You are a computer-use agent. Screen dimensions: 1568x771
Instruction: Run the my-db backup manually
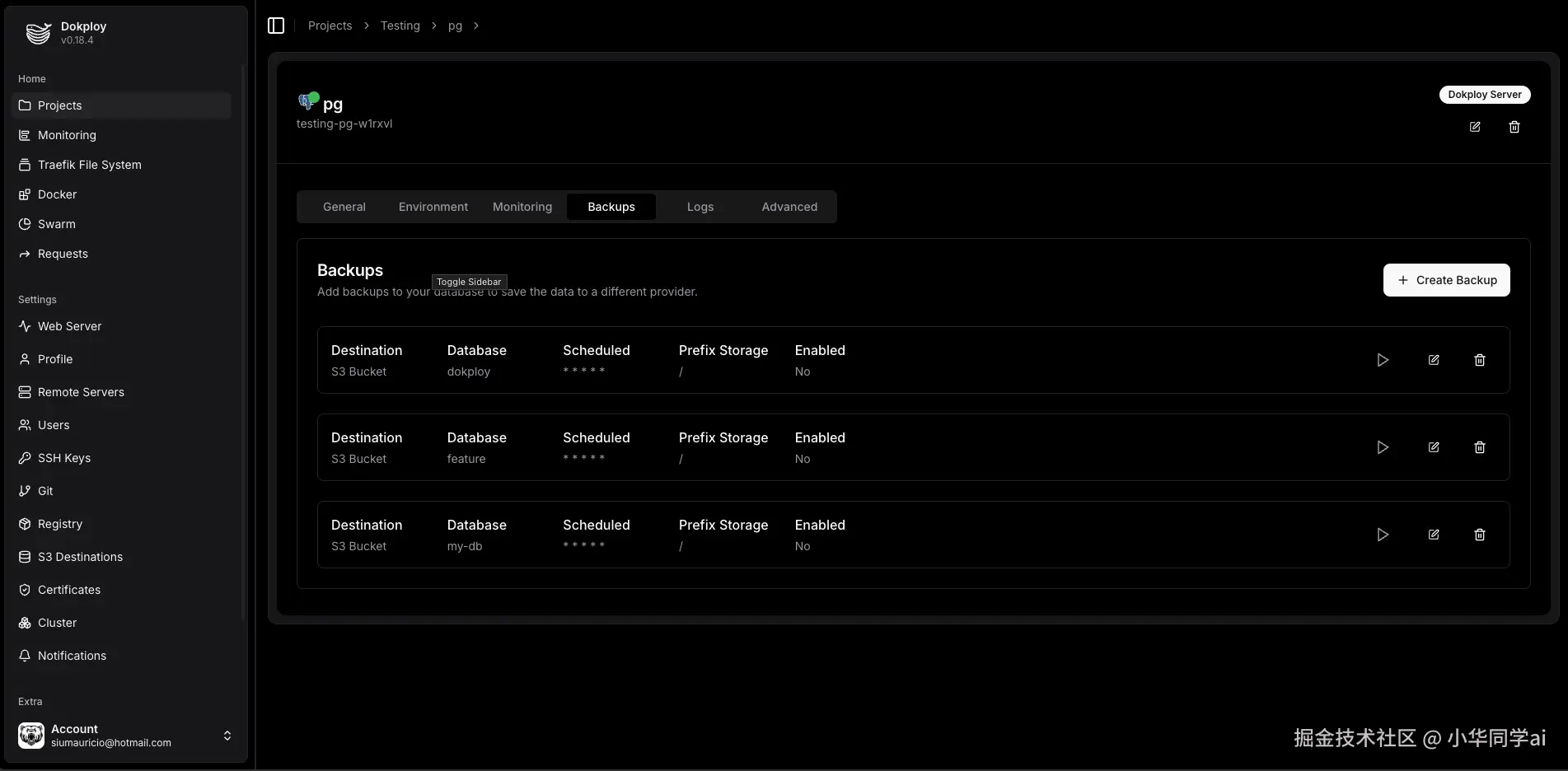tap(1383, 535)
